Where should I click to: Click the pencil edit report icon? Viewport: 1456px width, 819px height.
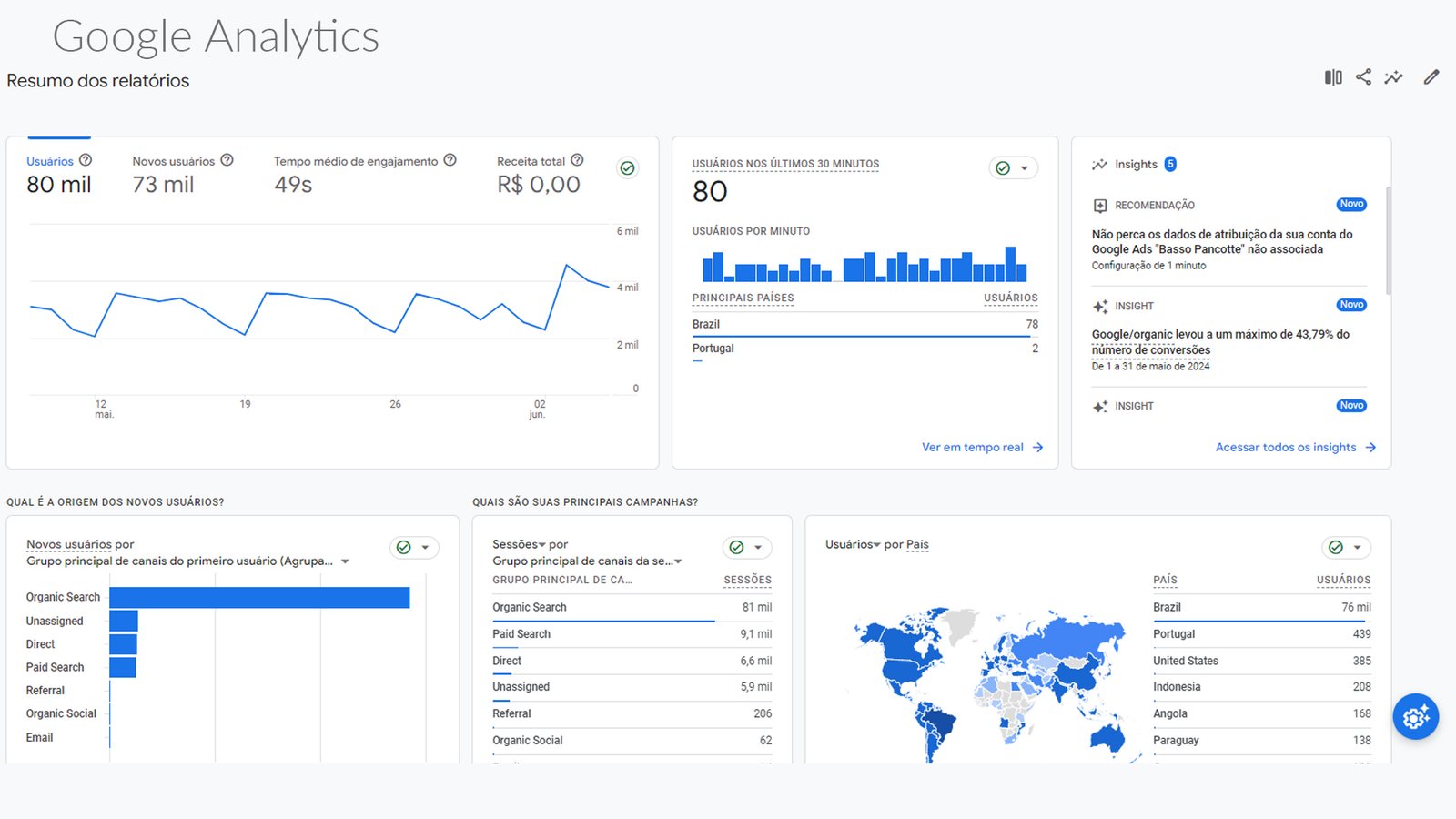click(x=1431, y=77)
